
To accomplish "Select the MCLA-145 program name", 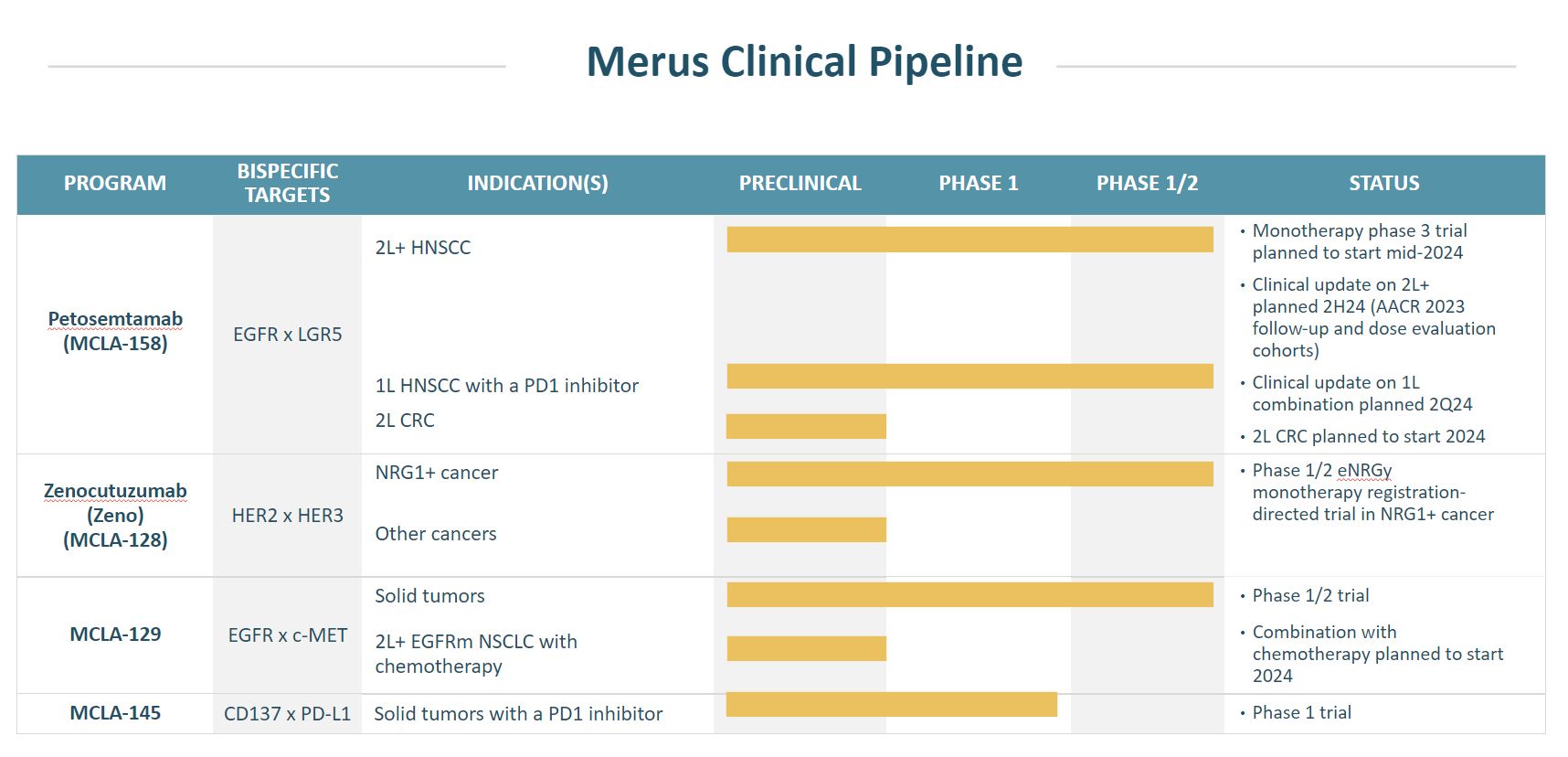I will (115, 713).
